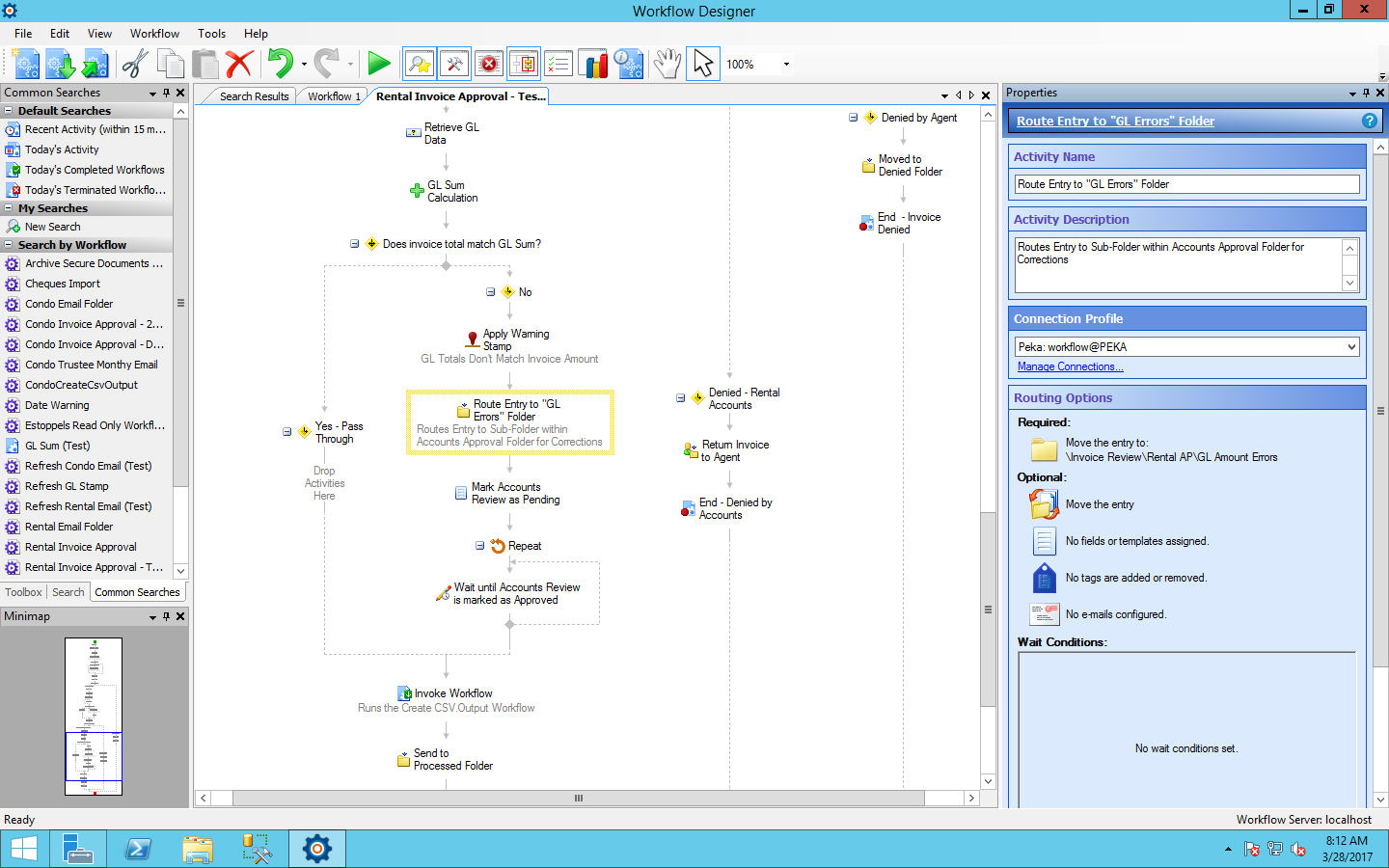Screen dimensions: 1389x868
Task: Click the green Undo arrow icon
Action: click(x=280, y=65)
